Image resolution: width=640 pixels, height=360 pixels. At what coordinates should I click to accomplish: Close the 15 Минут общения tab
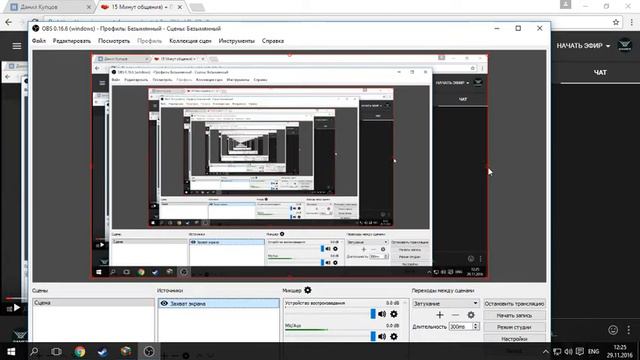tap(180, 7)
